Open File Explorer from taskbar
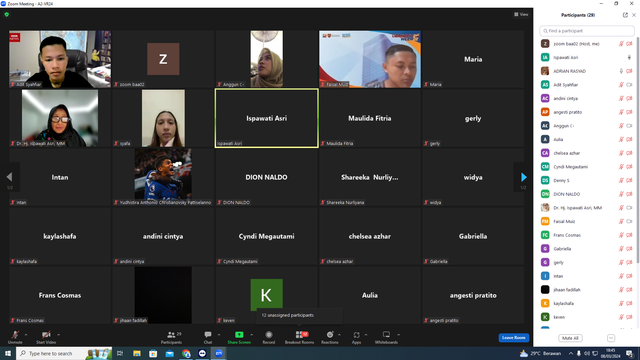This screenshot has width=640, height=360. [137, 353]
